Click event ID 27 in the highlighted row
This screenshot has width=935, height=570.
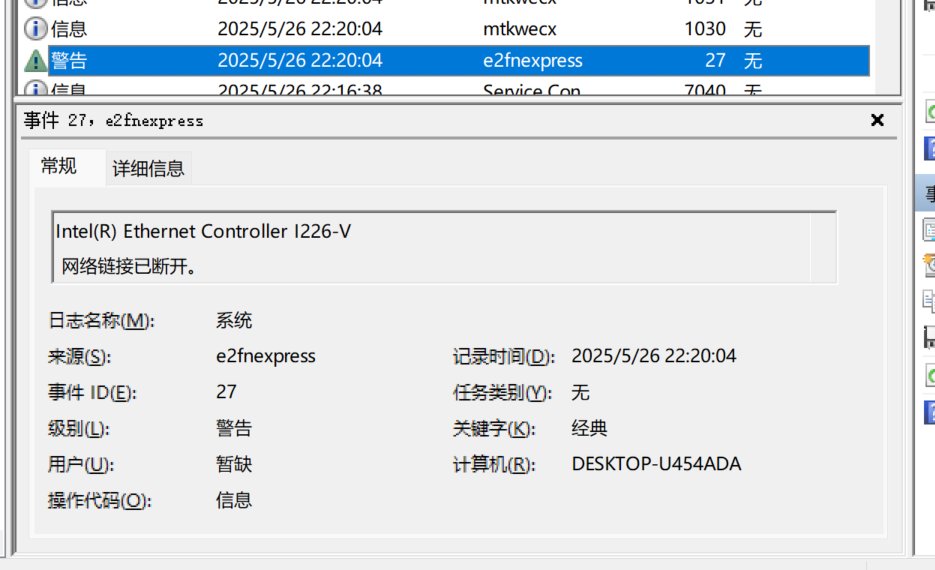point(715,60)
